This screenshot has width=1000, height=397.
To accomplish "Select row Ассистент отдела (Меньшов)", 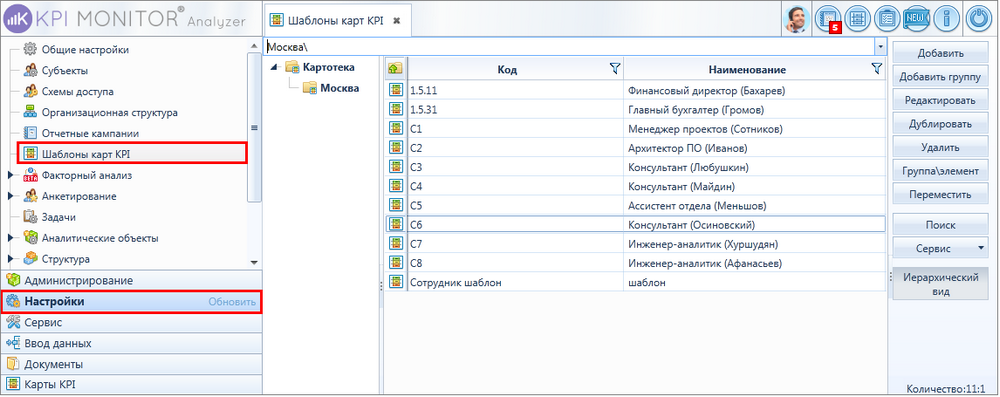I will pos(636,205).
